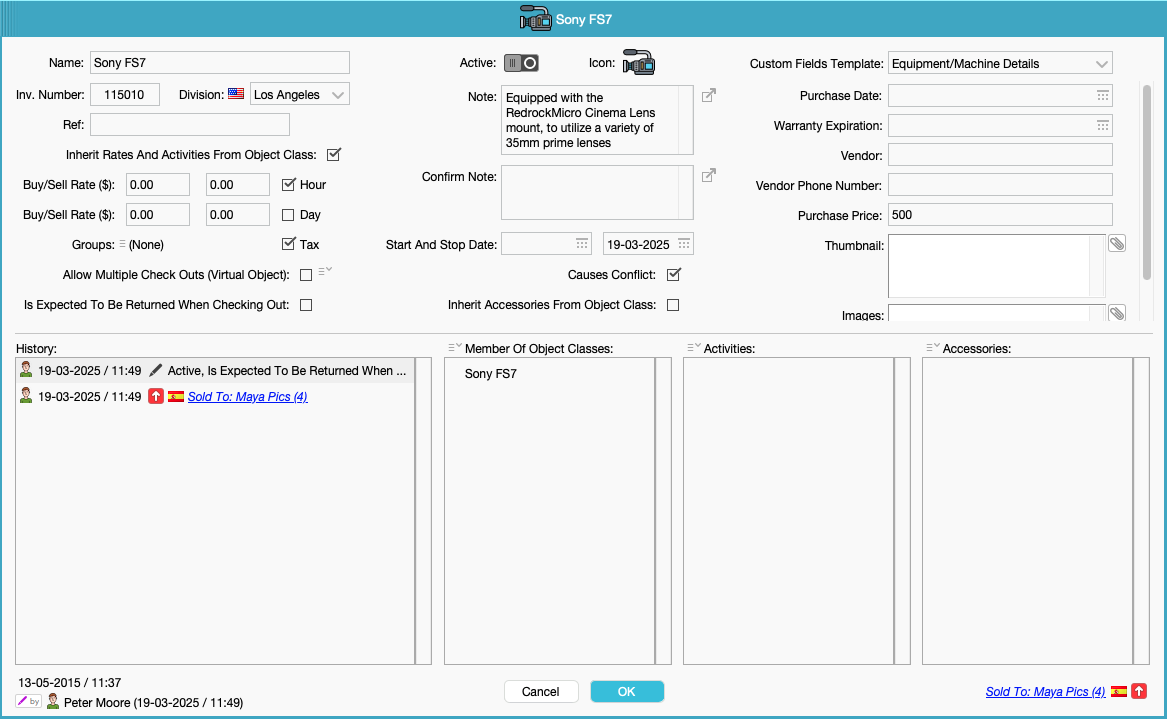The image size is (1167, 719).
Task: Check the Day rate checkbox
Action: (x=288, y=215)
